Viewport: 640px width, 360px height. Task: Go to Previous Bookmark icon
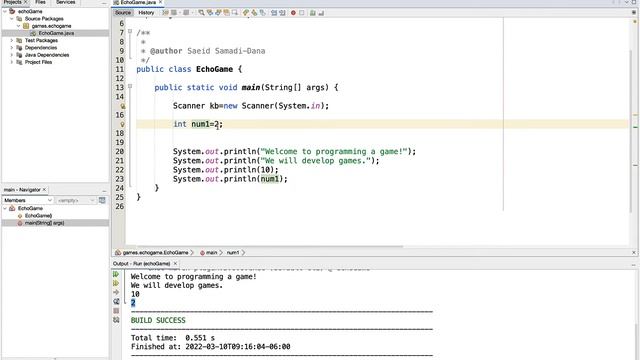(246, 13)
